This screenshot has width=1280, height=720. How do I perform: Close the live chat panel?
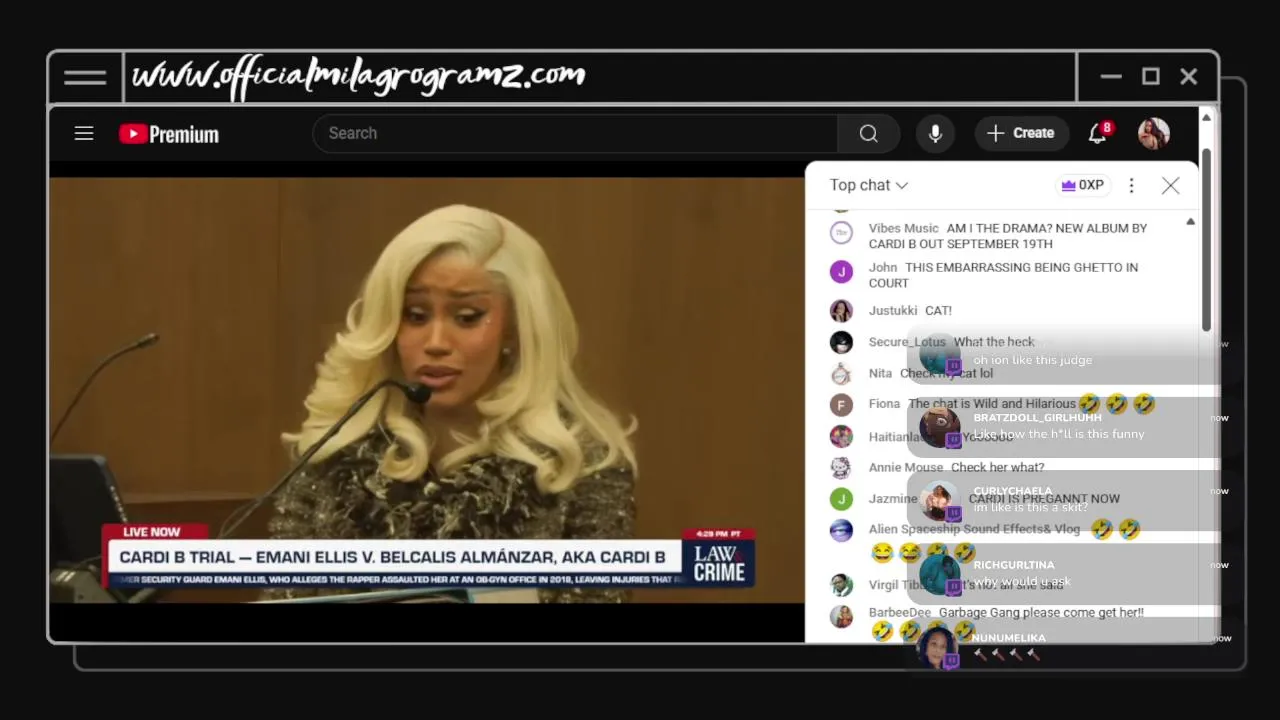pyautogui.click(x=1170, y=185)
